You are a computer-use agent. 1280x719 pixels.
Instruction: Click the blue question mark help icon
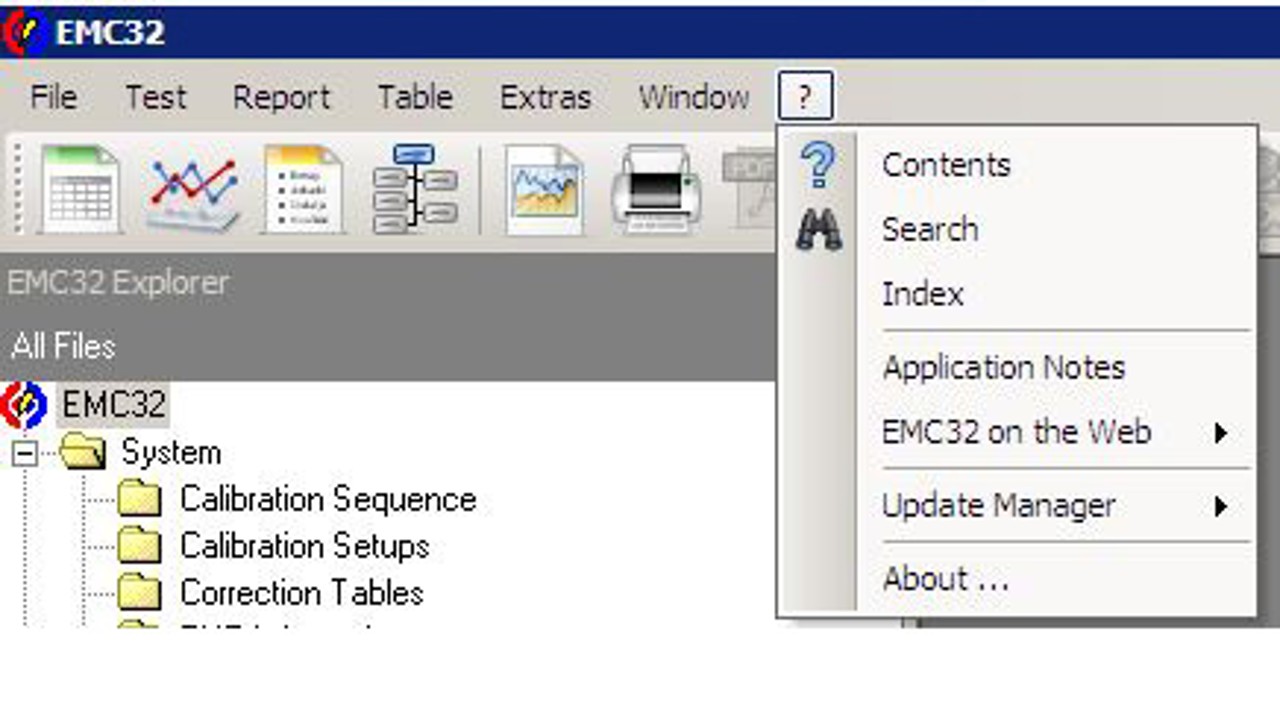click(818, 165)
